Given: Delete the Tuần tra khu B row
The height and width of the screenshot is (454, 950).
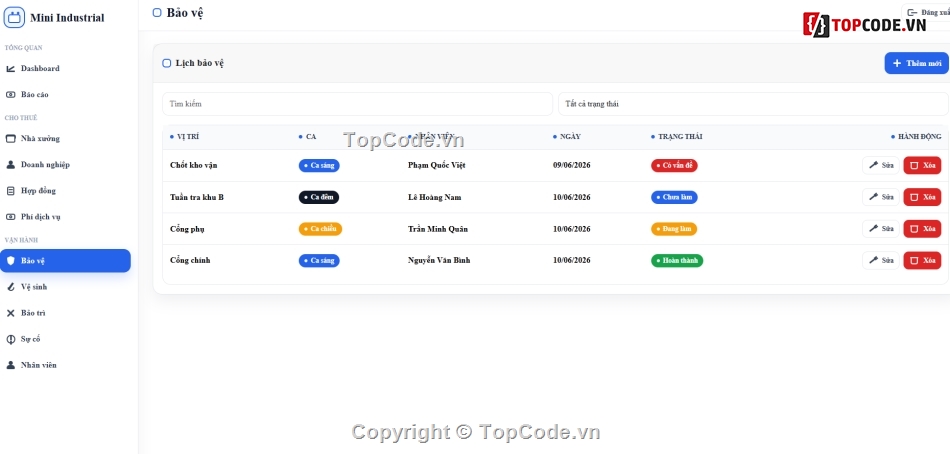Looking at the screenshot, I should tap(922, 197).
